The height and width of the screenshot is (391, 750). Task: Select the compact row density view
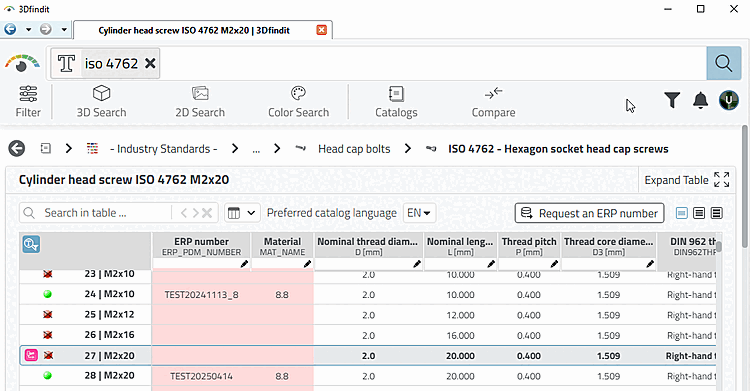682,213
